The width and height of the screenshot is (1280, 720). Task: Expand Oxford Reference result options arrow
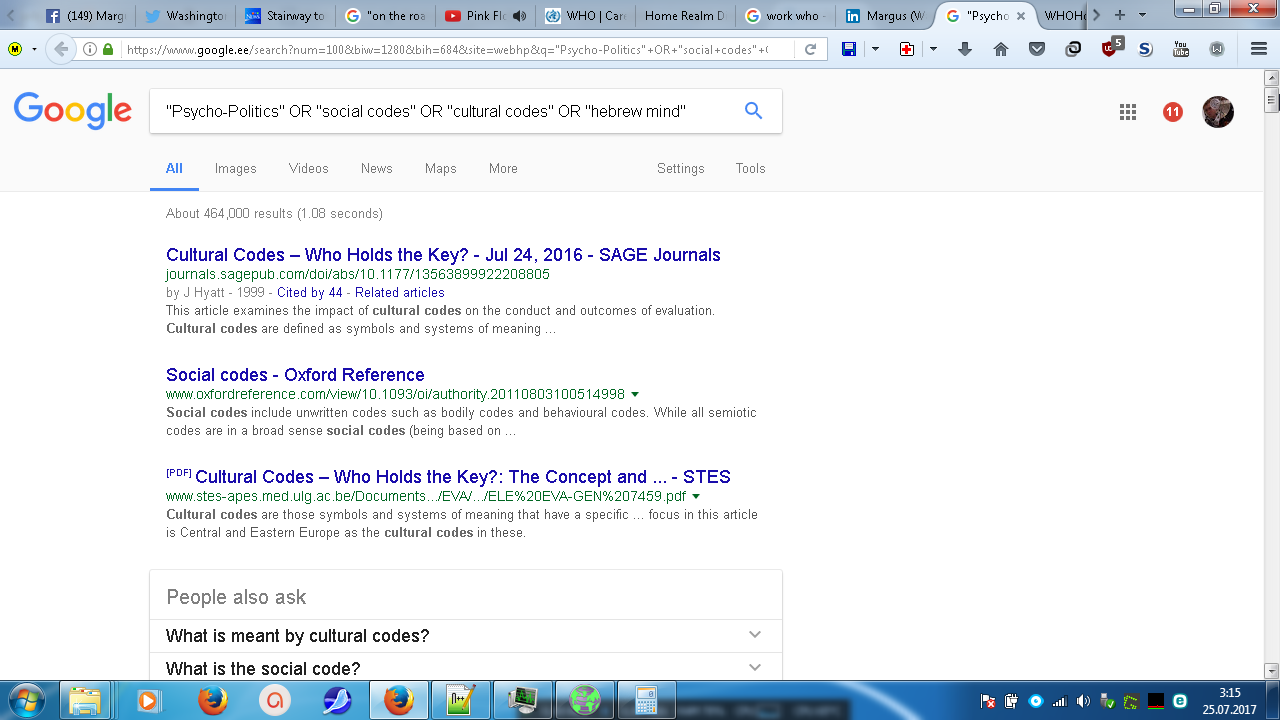[635, 395]
